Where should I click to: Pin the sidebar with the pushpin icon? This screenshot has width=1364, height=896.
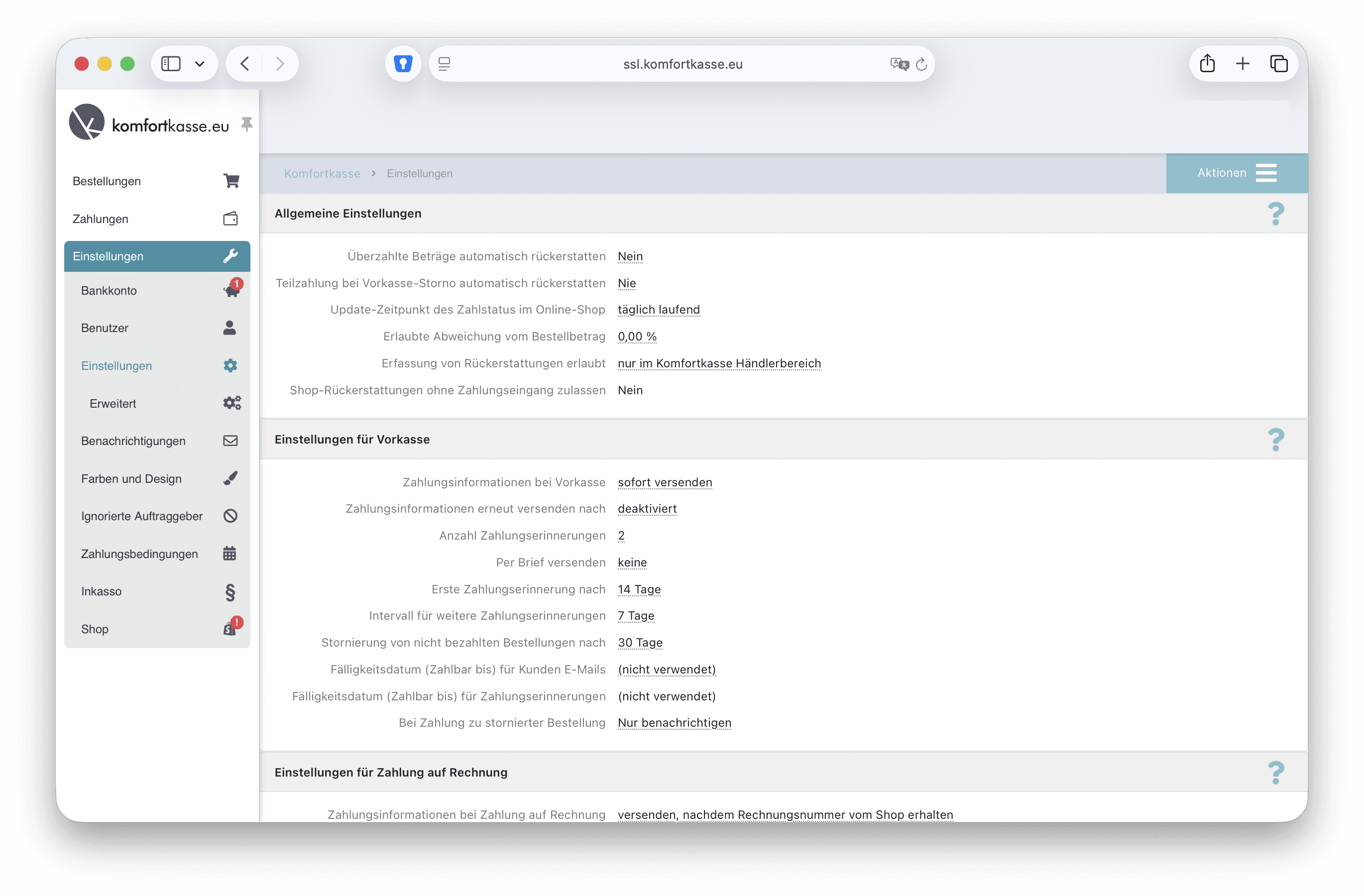[x=247, y=124]
